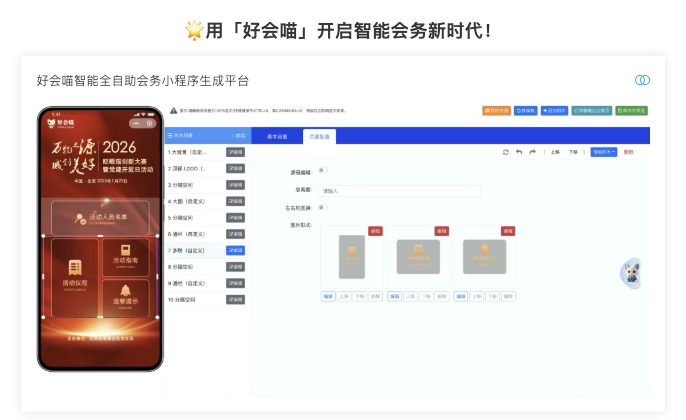Click 上移 in the editor toolbar
Viewport: 686px width, 420px height.
(555, 152)
